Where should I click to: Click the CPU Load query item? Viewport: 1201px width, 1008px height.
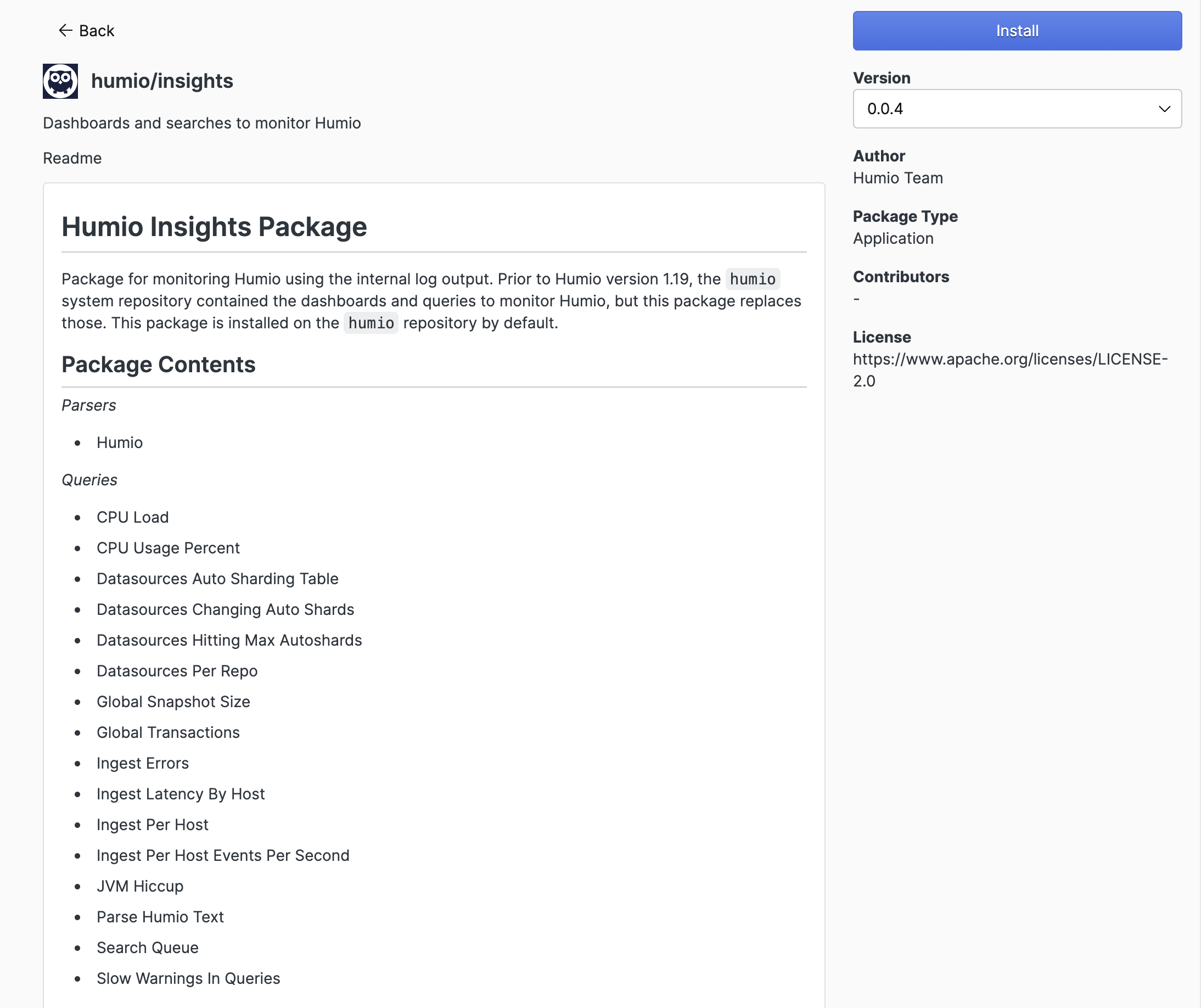click(133, 517)
